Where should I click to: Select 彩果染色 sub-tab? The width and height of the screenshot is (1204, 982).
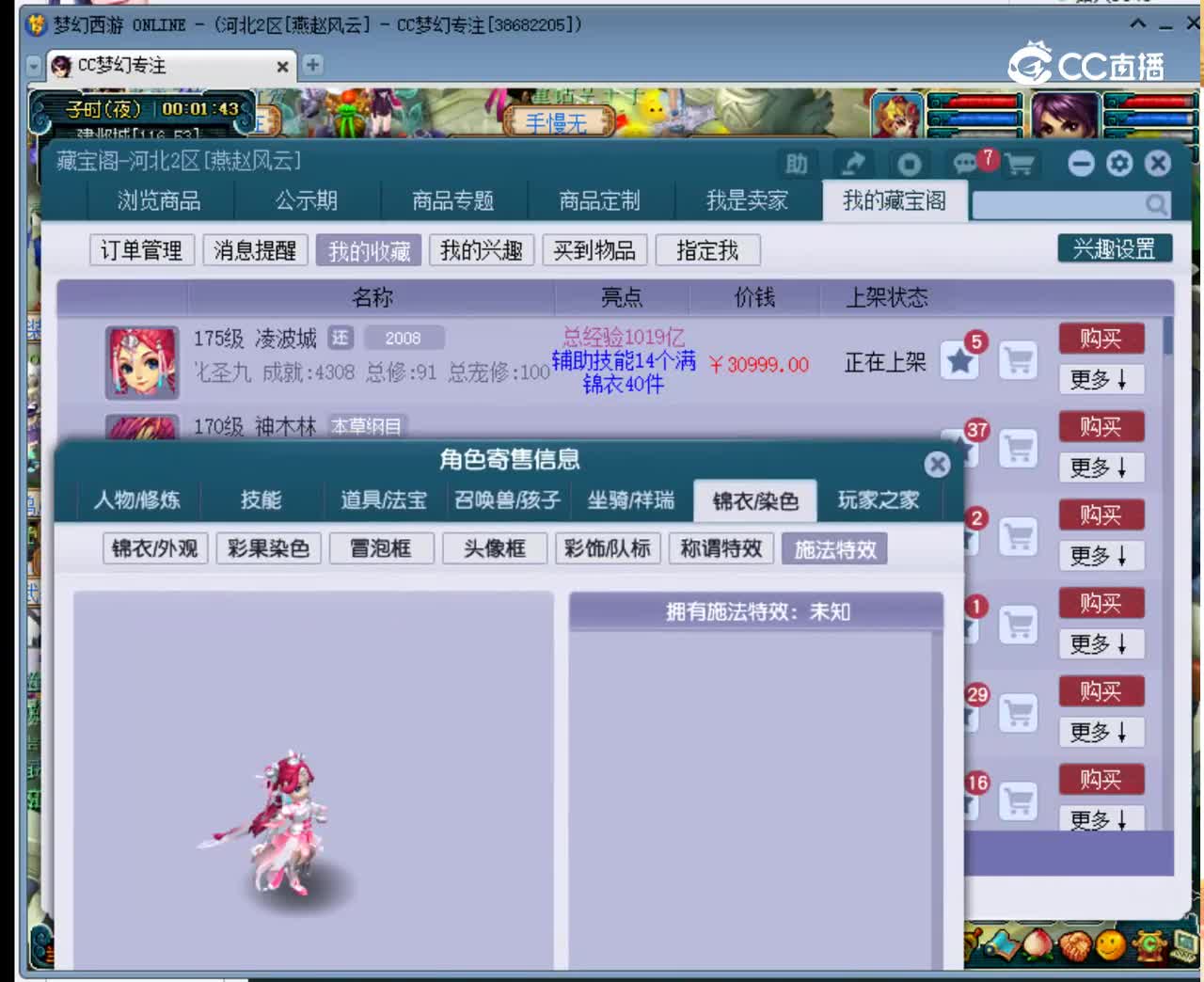(x=269, y=548)
